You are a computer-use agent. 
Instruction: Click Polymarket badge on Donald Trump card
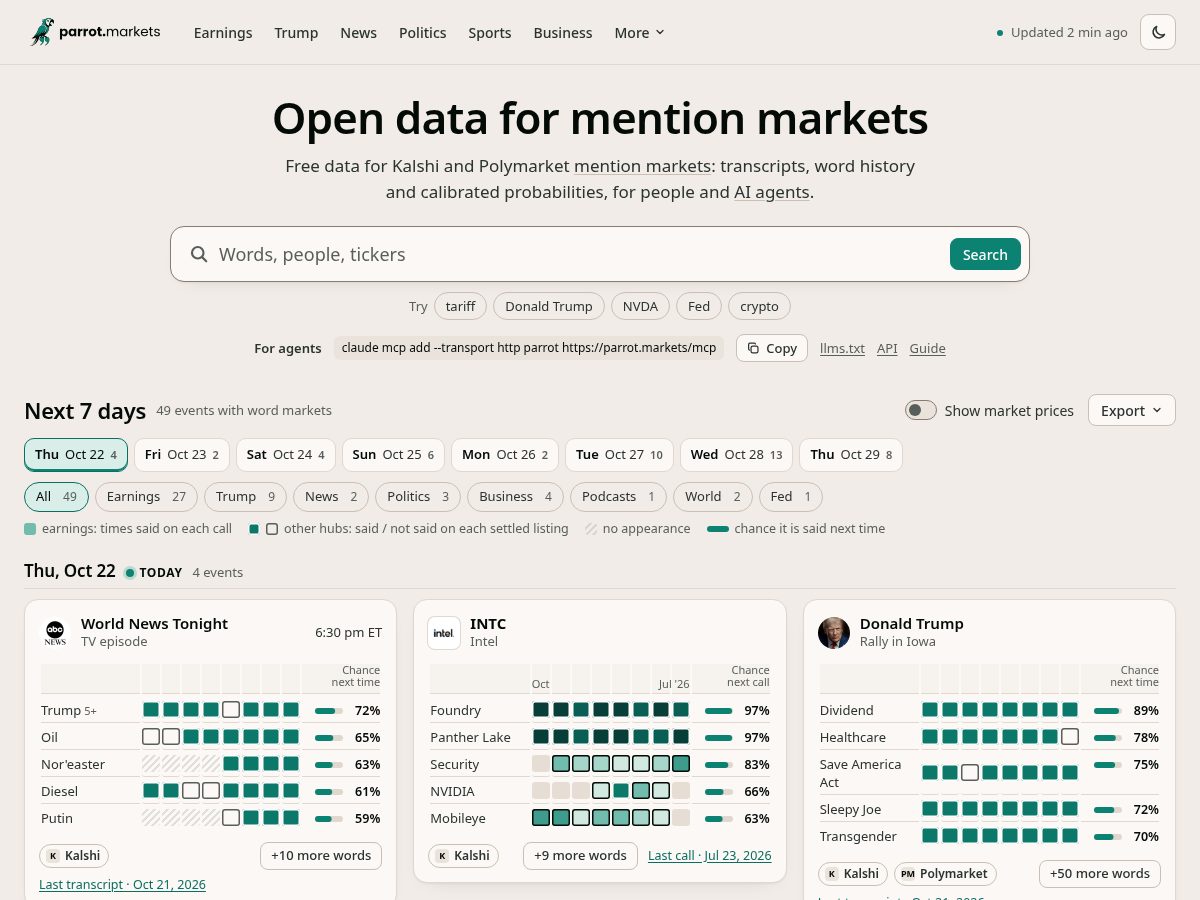point(945,873)
